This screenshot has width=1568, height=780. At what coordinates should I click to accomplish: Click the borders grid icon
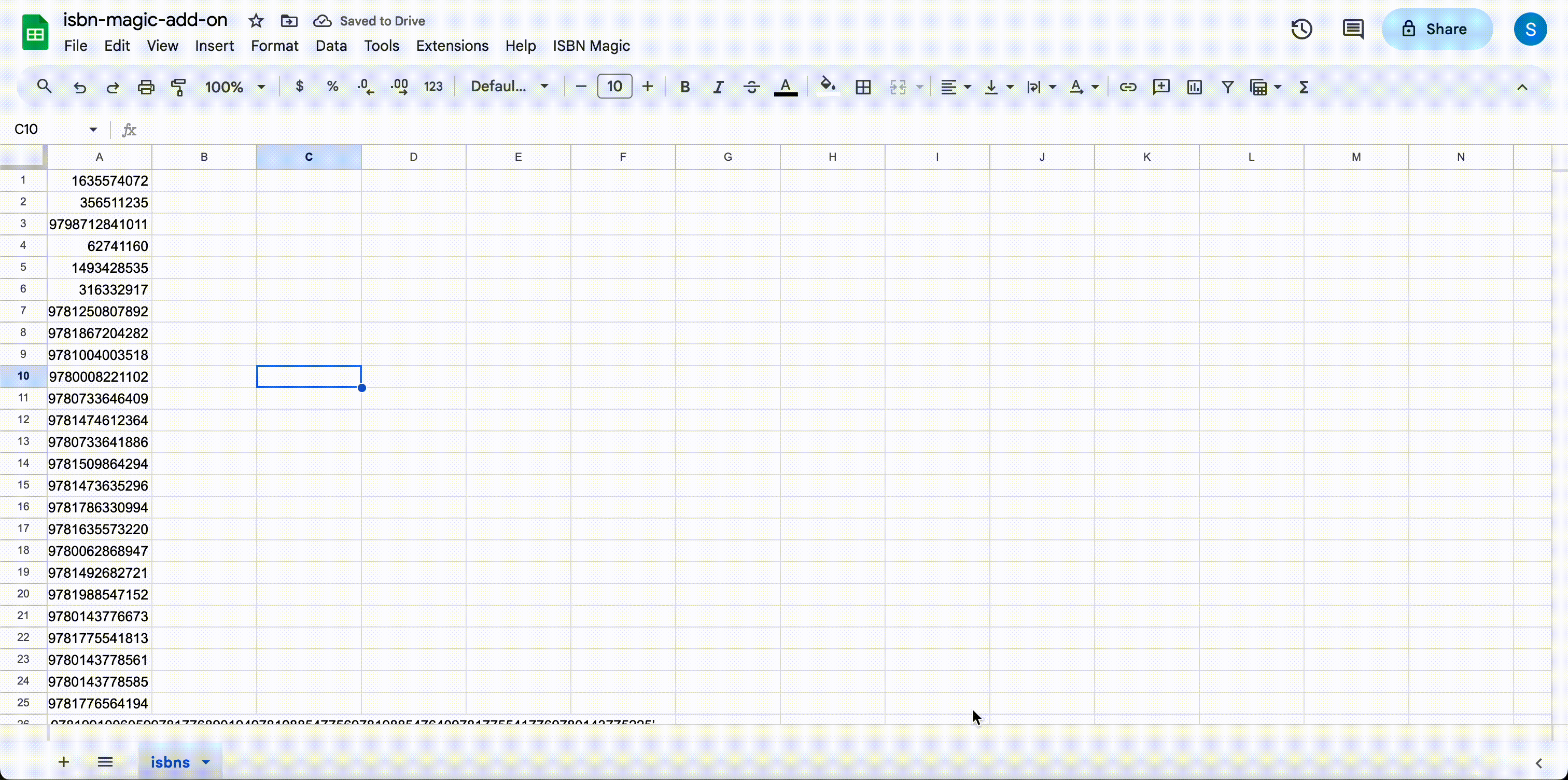click(862, 87)
